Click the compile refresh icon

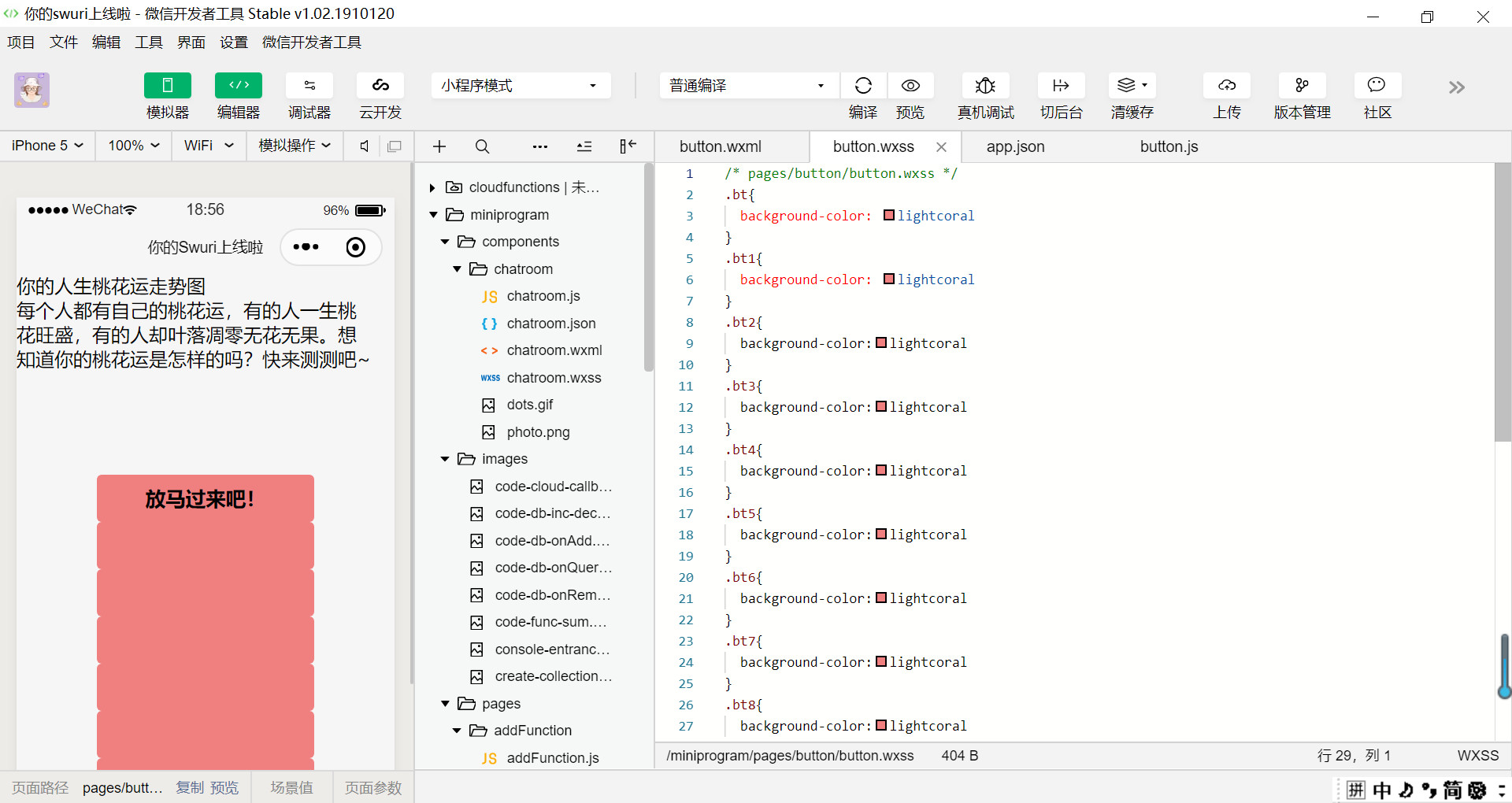pyautogui.click(x=863, y=86)
